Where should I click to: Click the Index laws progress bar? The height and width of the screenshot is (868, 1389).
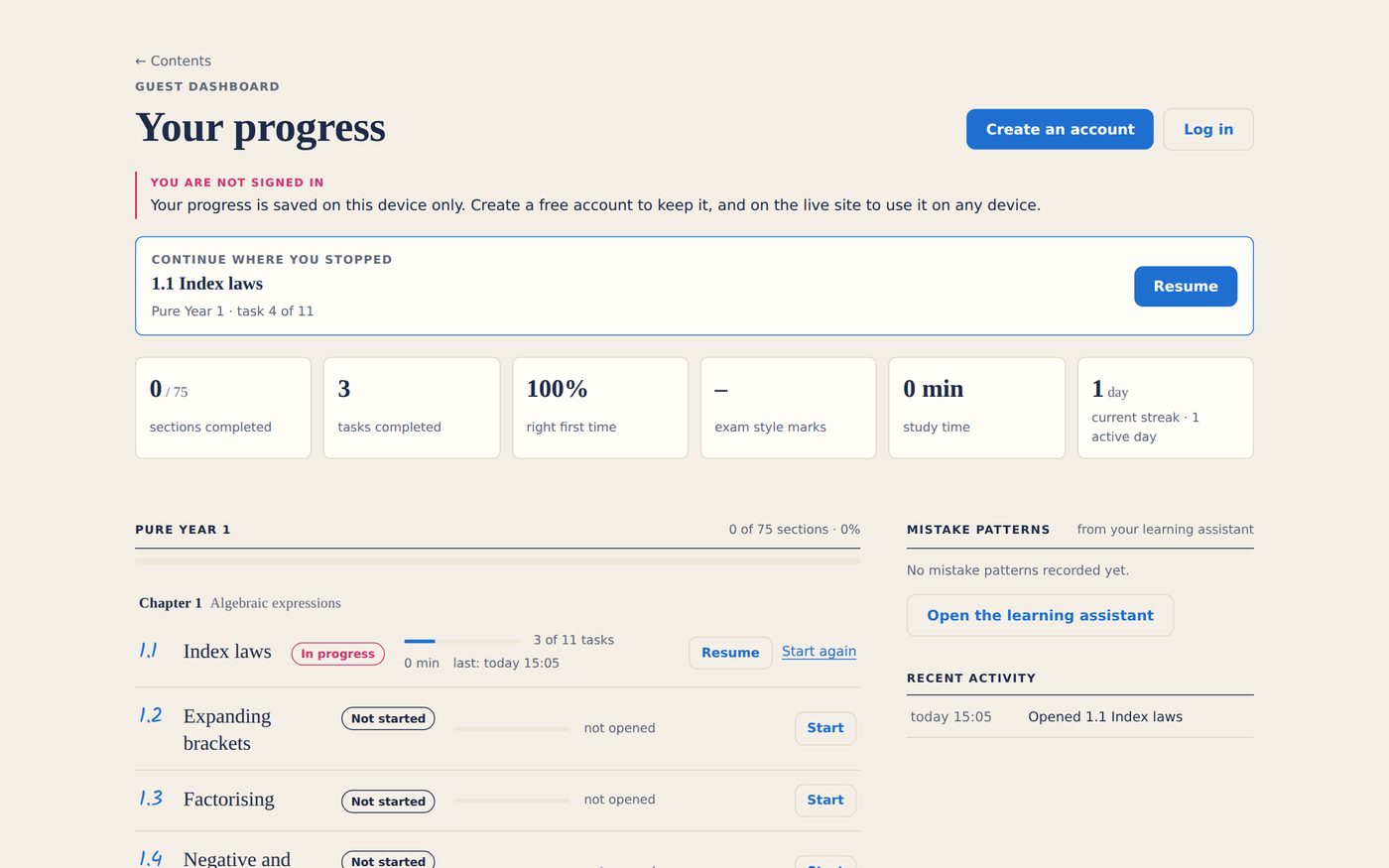coord(461,641)
